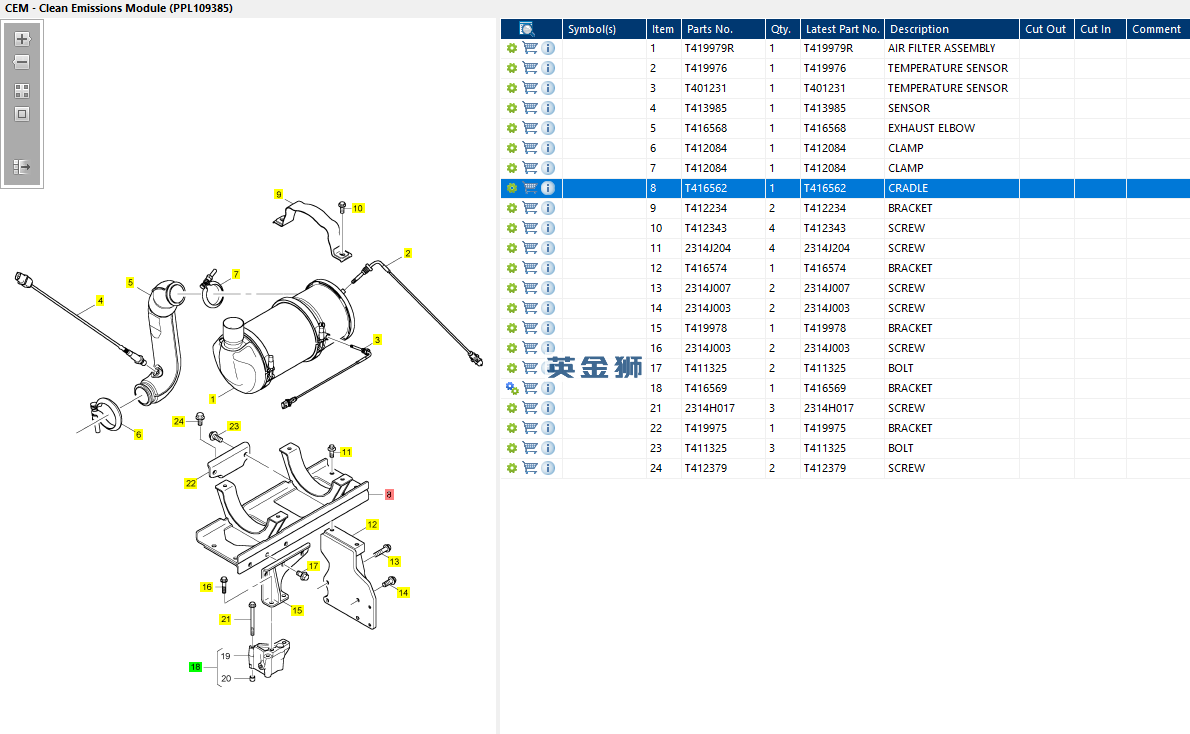Click the magnifier search icon in table header
The width and height of the screenshot is (1190, 734).
click(528, 29)
